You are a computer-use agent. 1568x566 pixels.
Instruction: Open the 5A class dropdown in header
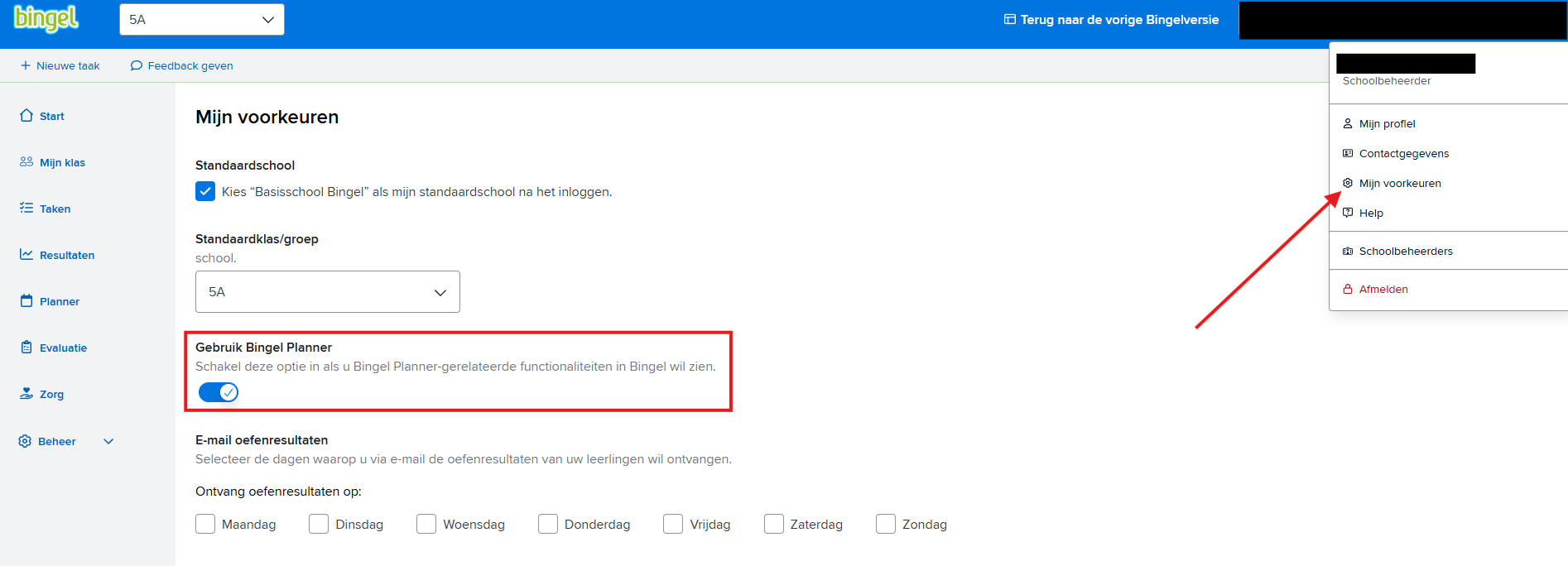(x=201, y=20)
